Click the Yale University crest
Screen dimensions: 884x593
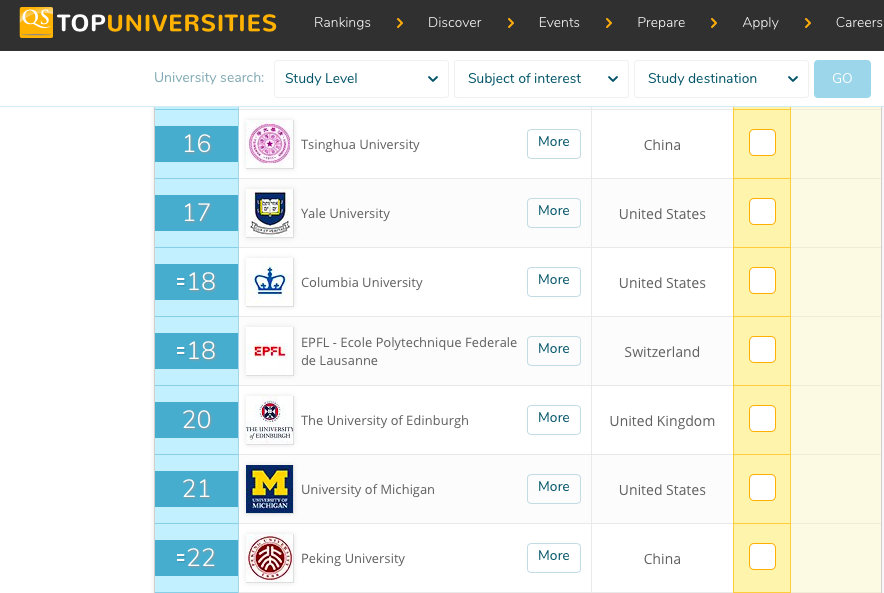[269, 213]
